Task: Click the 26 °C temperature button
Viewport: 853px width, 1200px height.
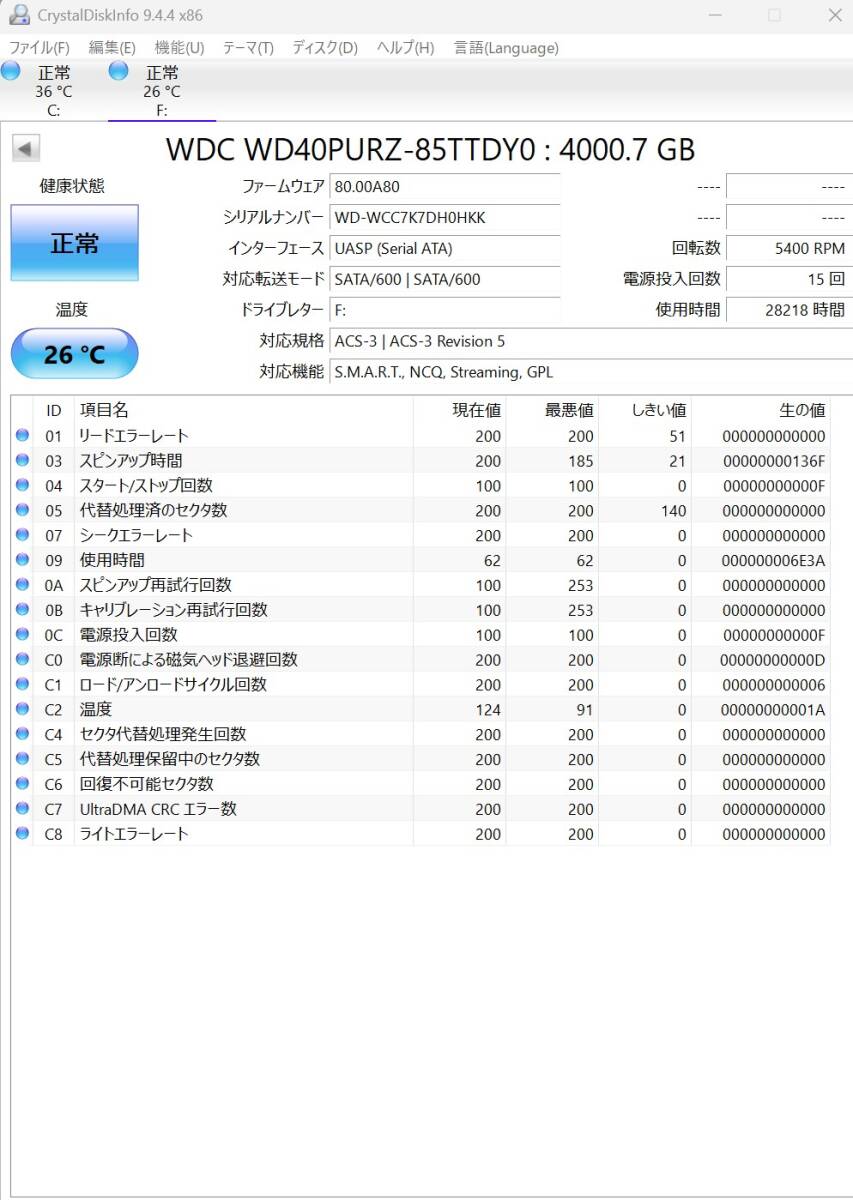Action: 74,354
